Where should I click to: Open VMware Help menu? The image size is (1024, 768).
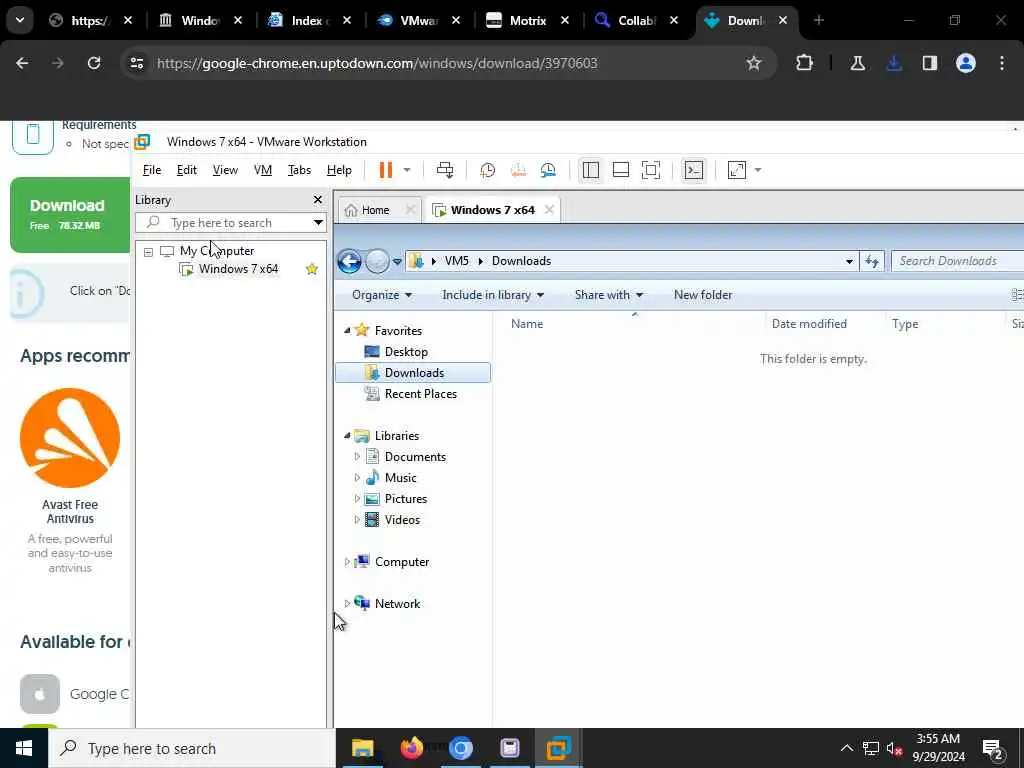coord(339,170)
